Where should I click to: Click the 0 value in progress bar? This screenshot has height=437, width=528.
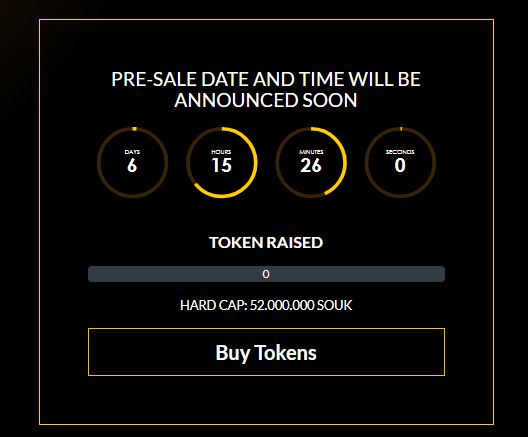click(266, 274)
